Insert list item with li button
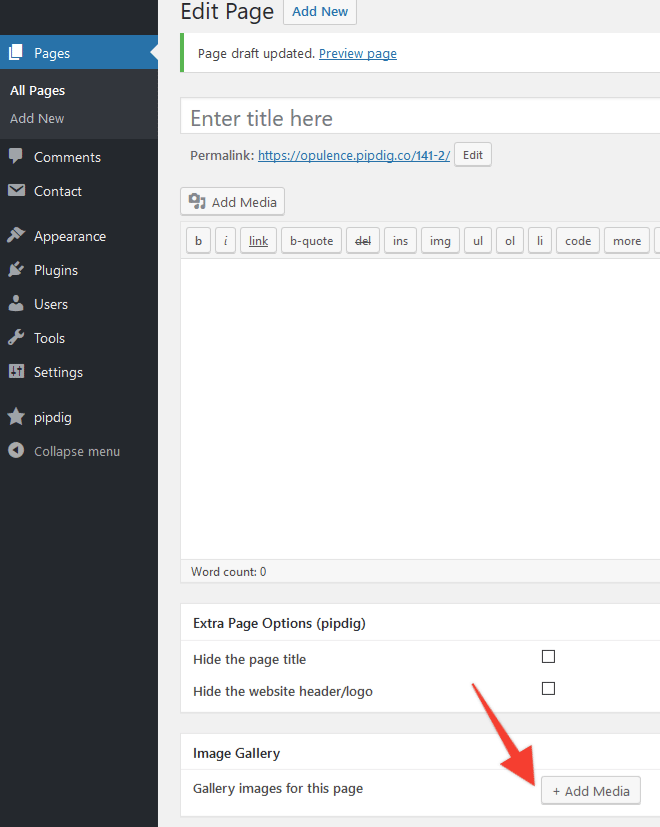Viewport: 660px width, 827px height. [540, 241]
